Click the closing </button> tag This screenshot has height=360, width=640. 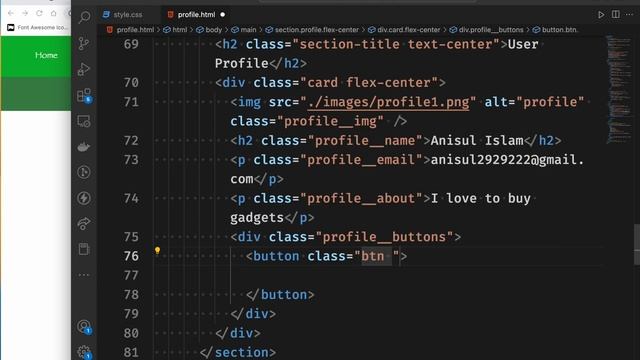point(280,295)
